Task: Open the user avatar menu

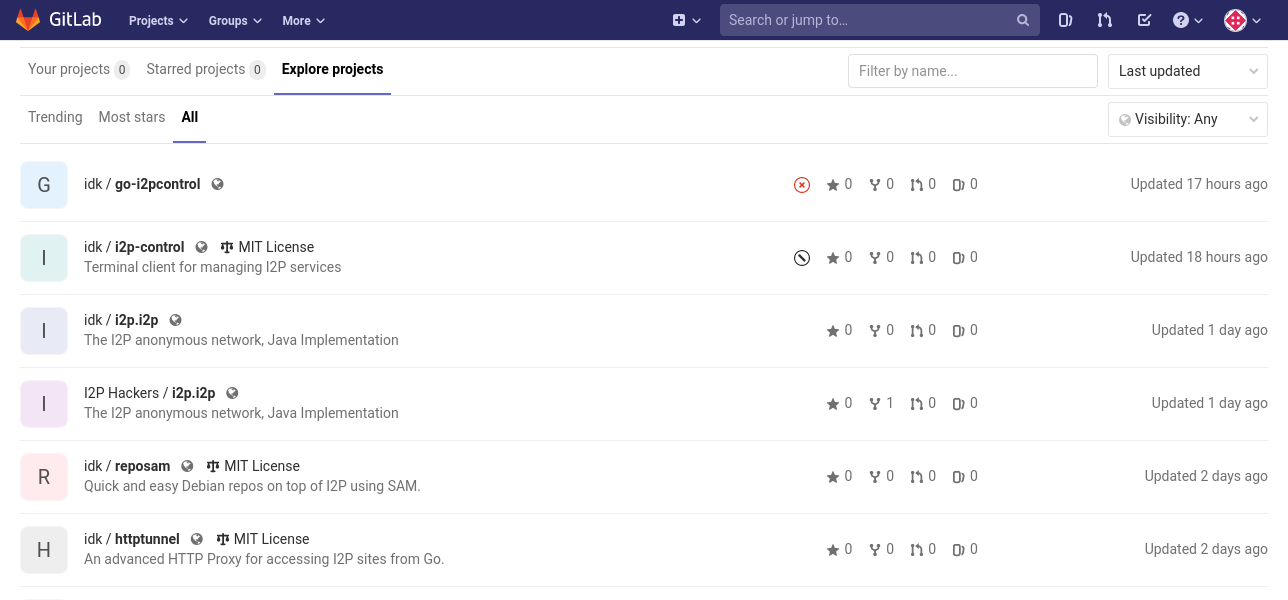Action: pos(1243,20)
